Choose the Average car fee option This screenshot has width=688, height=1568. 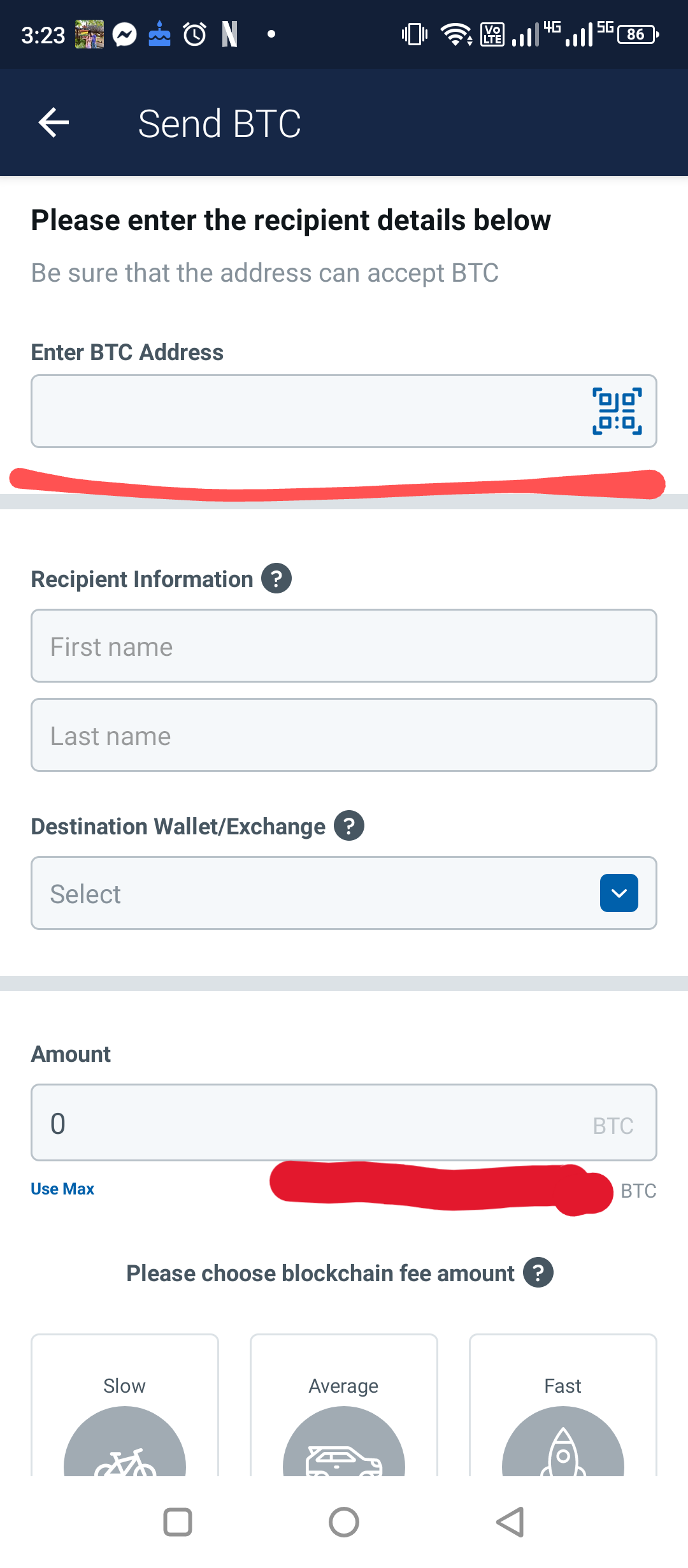pos(344,1405)
